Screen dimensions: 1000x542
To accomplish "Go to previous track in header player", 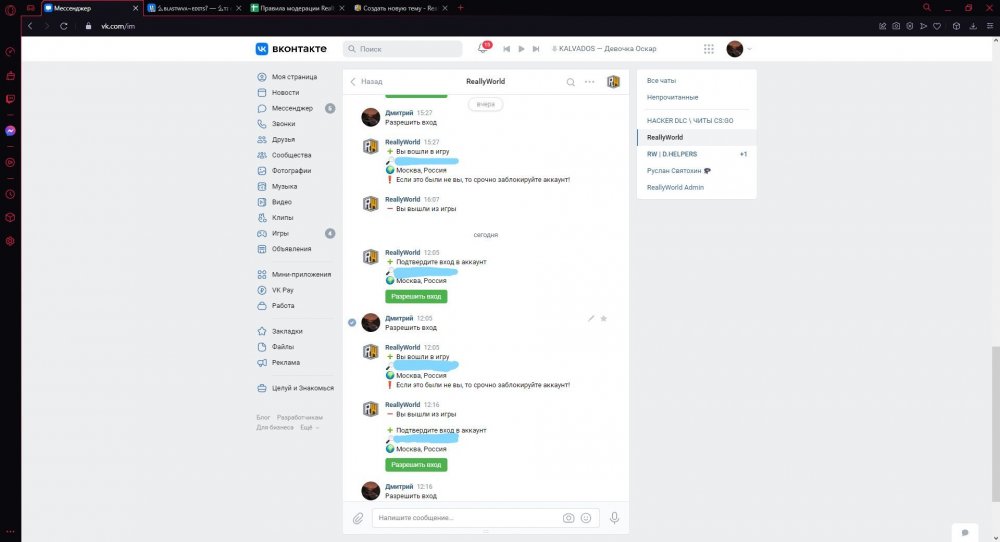I will (x=506, y=48).
